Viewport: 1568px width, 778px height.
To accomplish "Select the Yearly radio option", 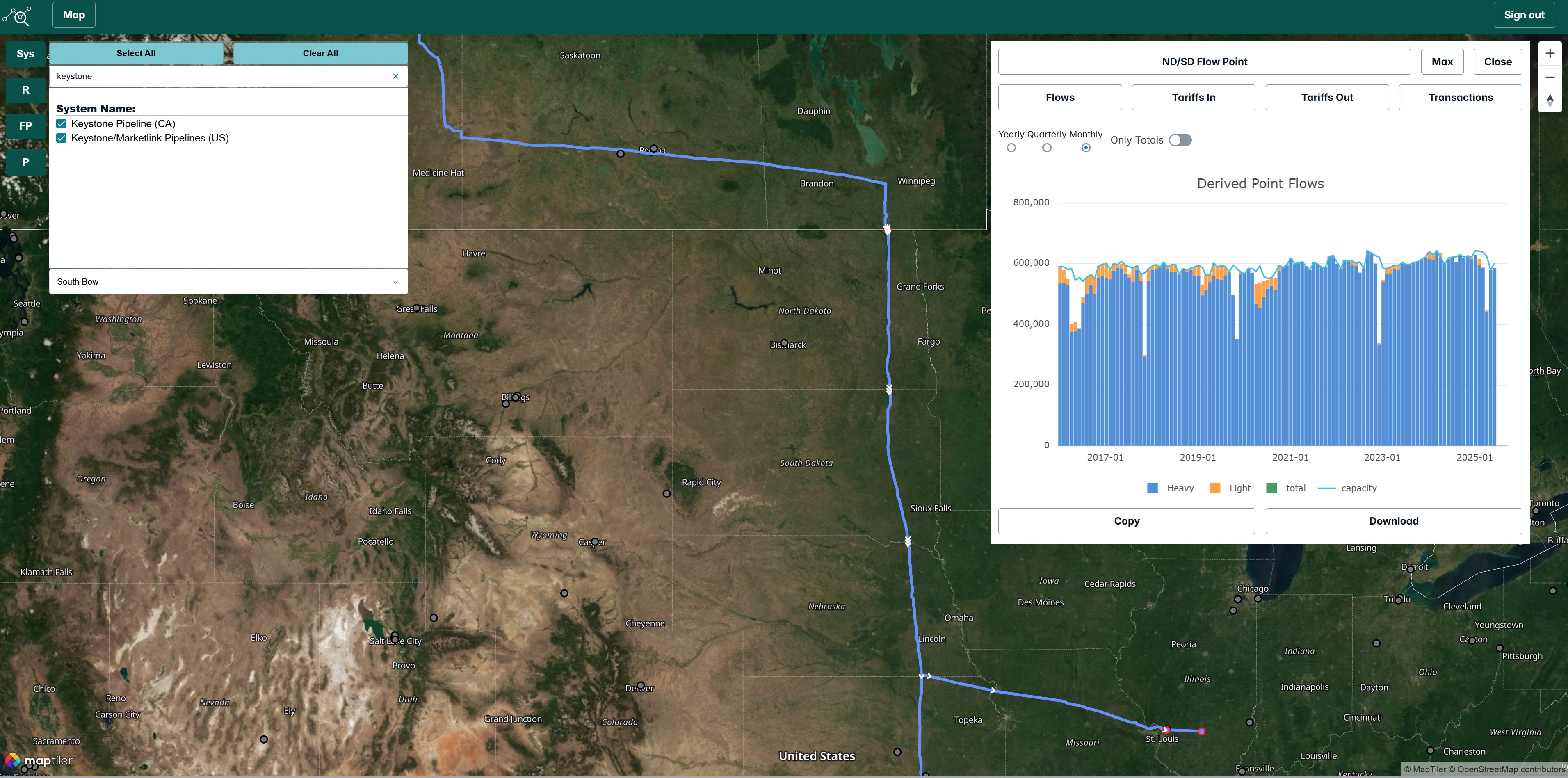I will coord(1011,148).
